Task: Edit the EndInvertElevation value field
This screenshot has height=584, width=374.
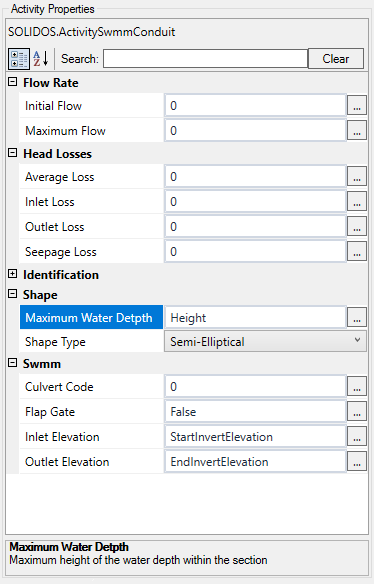Action: [256, 461]
